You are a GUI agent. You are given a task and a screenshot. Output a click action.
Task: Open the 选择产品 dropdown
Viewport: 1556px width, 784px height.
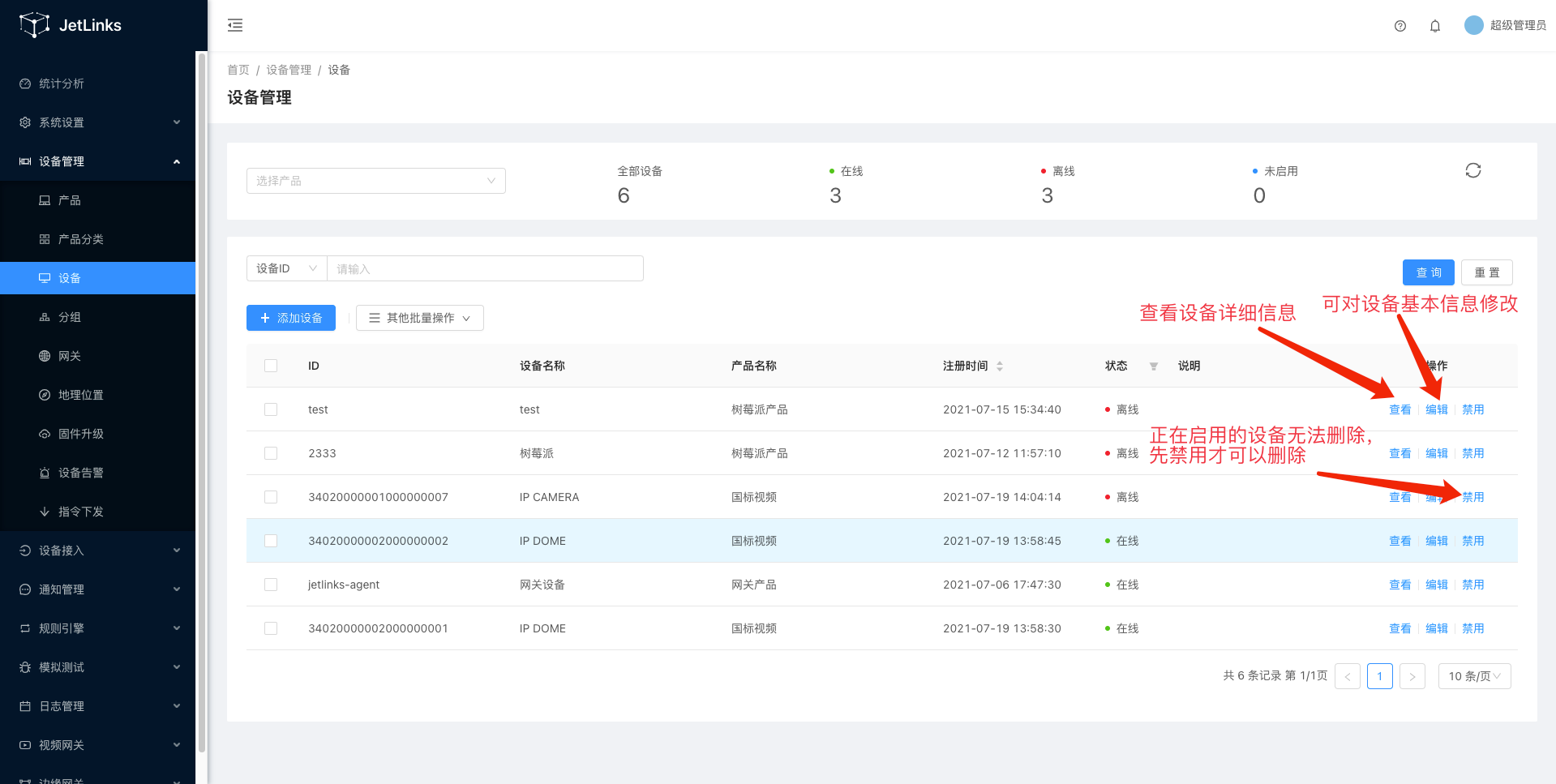[376, 181]
